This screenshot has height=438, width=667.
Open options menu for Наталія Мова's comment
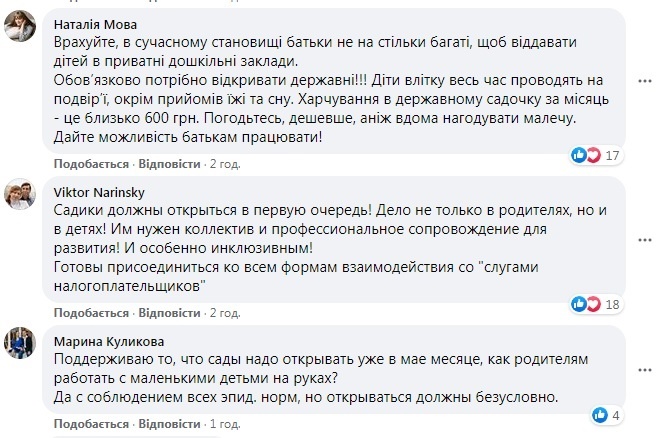coord(645,81)
